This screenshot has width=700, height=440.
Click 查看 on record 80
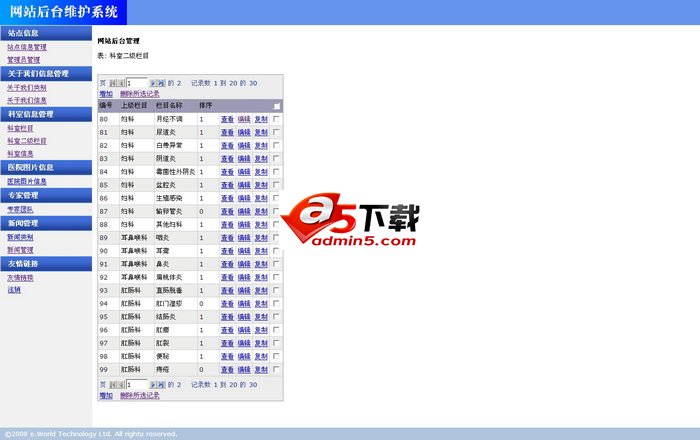pyautogui.click(x=227, y=119)
